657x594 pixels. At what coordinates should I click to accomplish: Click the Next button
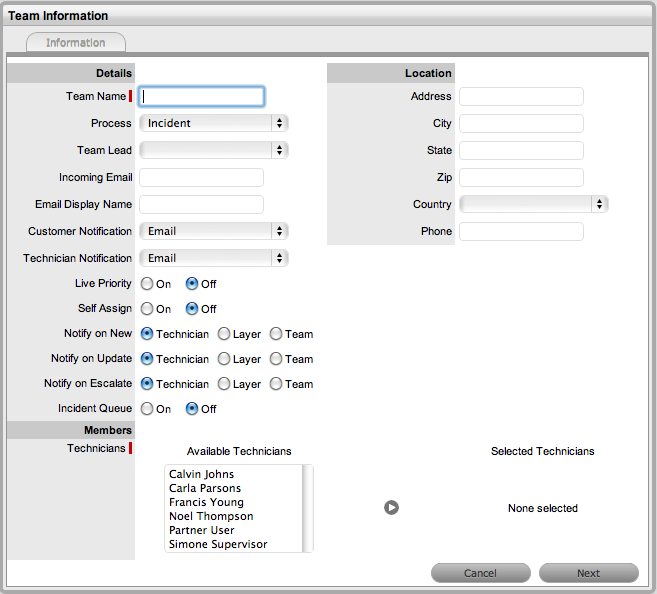click(x=589, y=573)
